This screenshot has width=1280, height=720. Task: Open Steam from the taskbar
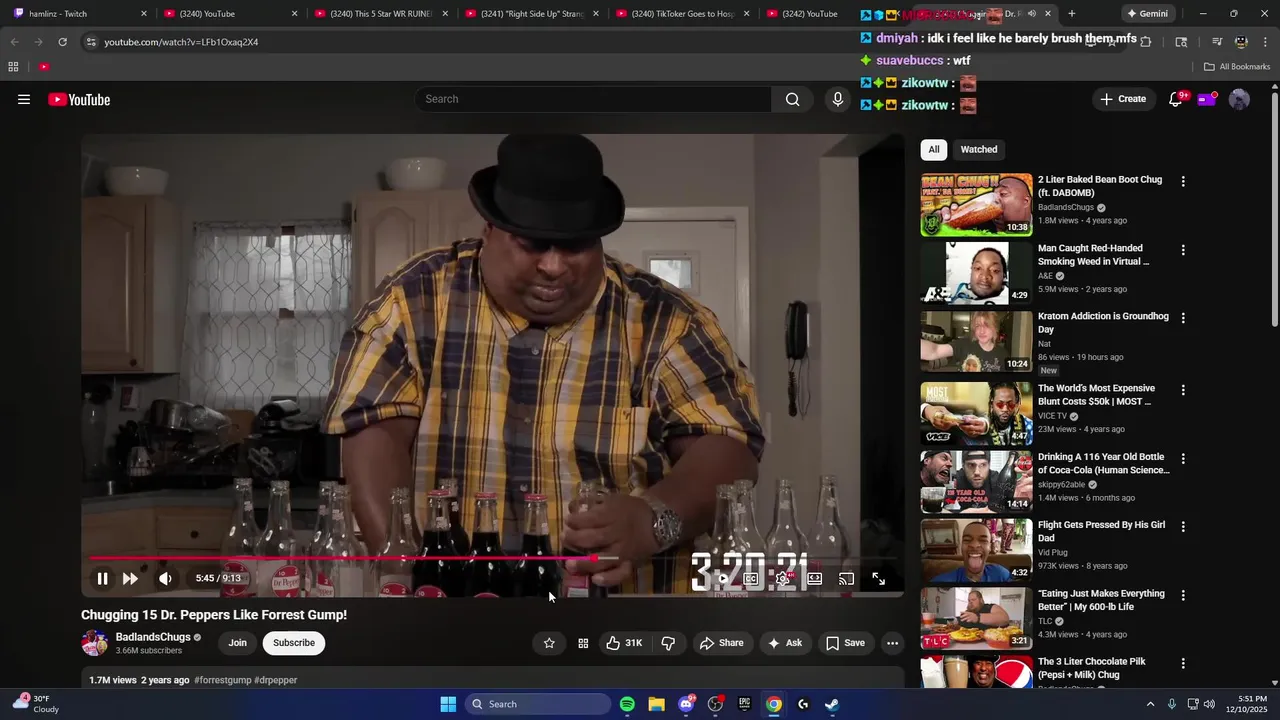[831, 704]
